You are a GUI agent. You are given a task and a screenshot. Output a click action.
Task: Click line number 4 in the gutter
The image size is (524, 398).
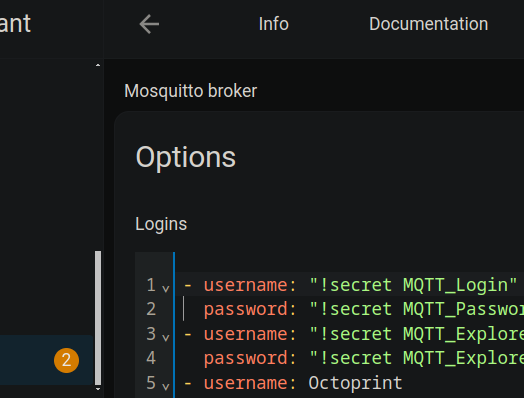point(151,358)
